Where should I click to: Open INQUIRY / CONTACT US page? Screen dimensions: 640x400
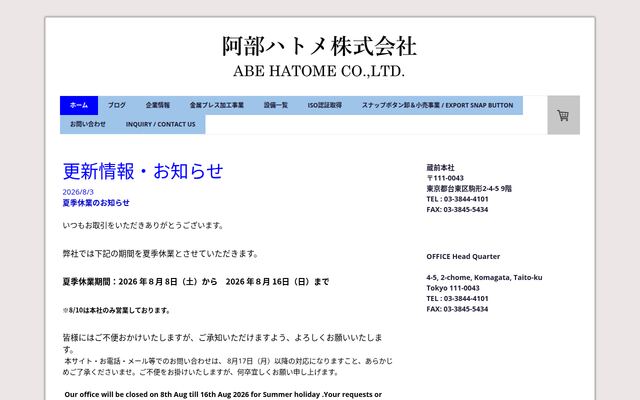click(160, 124)
